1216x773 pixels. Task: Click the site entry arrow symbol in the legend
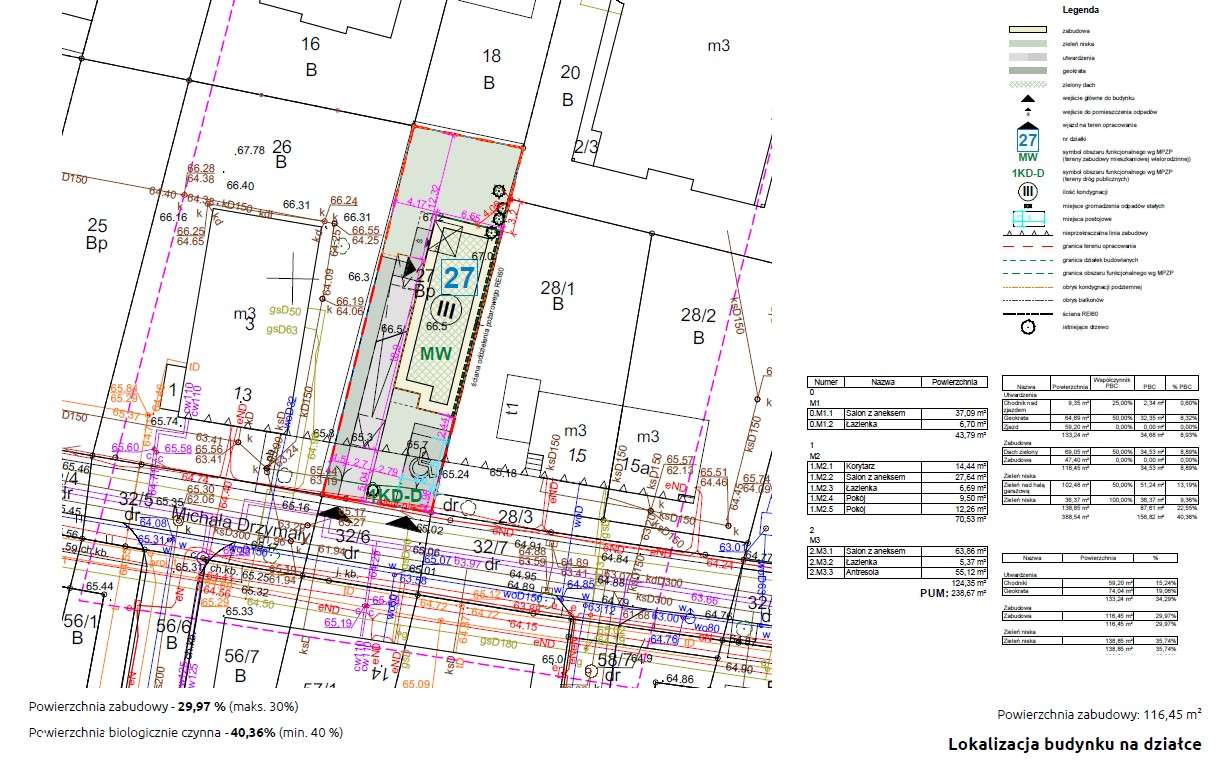pos(1028,125)
